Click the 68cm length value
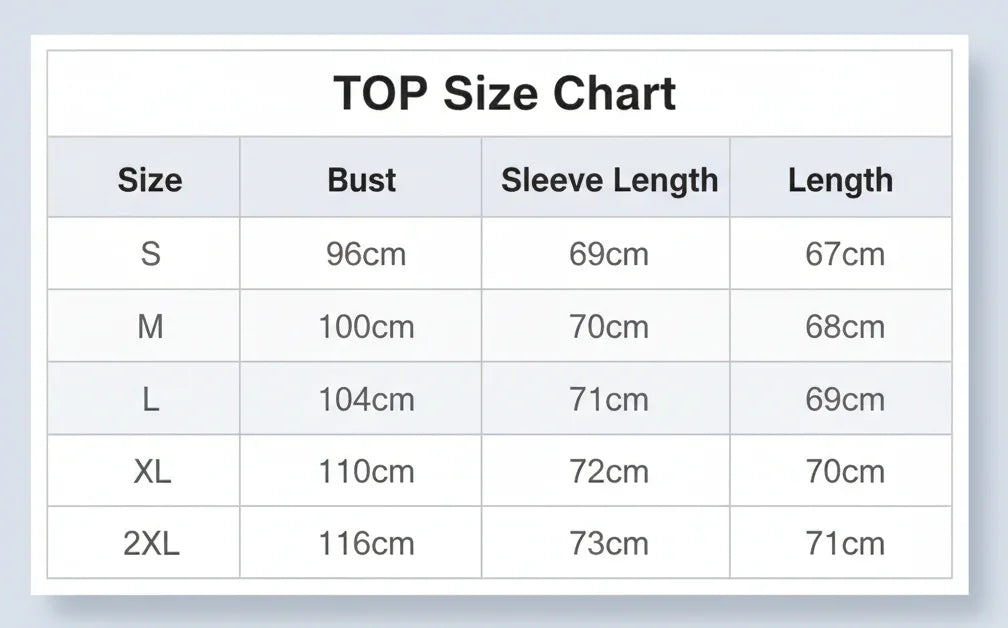The image size is (1008, 628). pyautogui.click(x=845, y=327)
